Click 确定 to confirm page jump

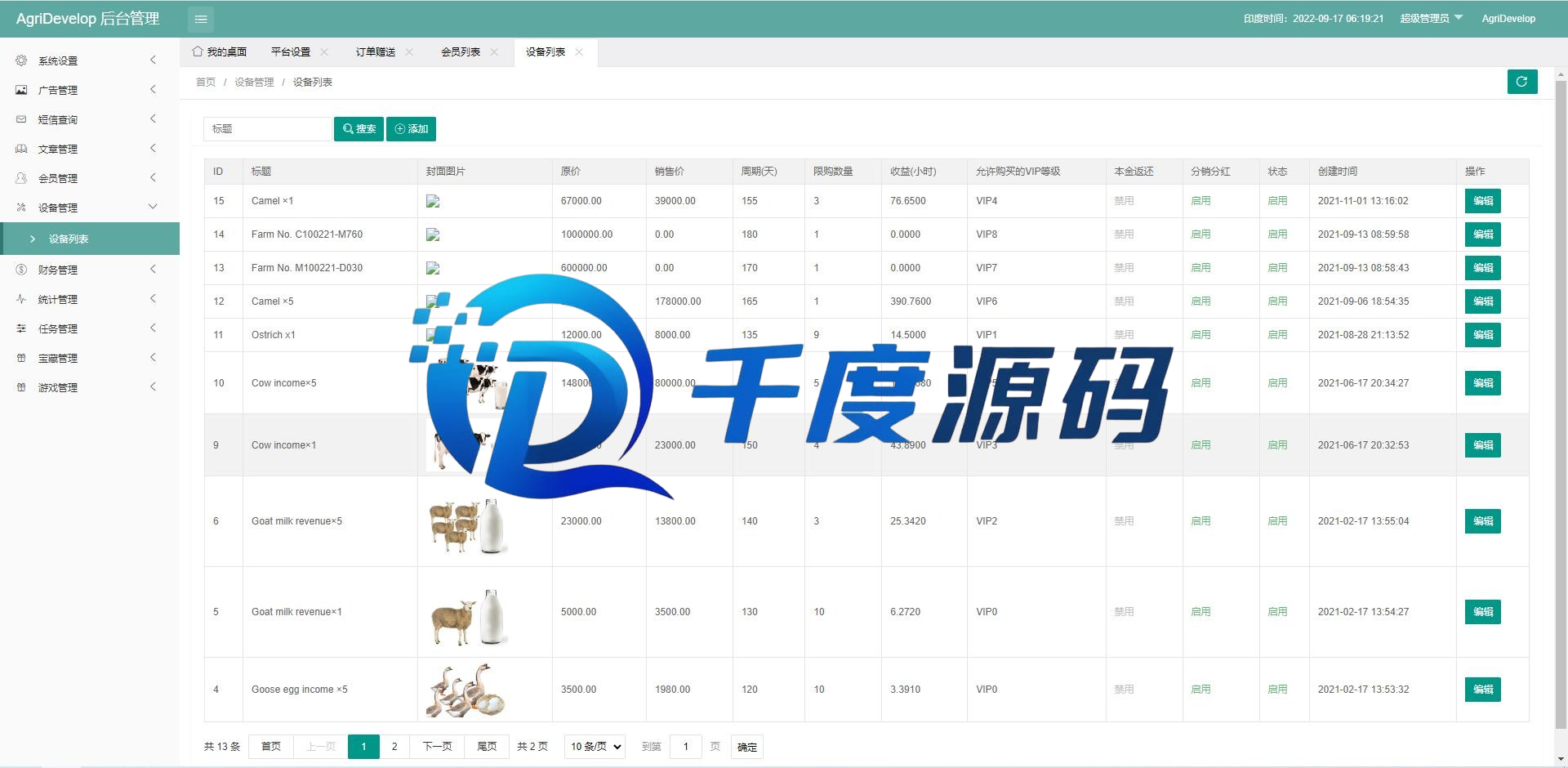pyautogui.click(x=747, y=747)
